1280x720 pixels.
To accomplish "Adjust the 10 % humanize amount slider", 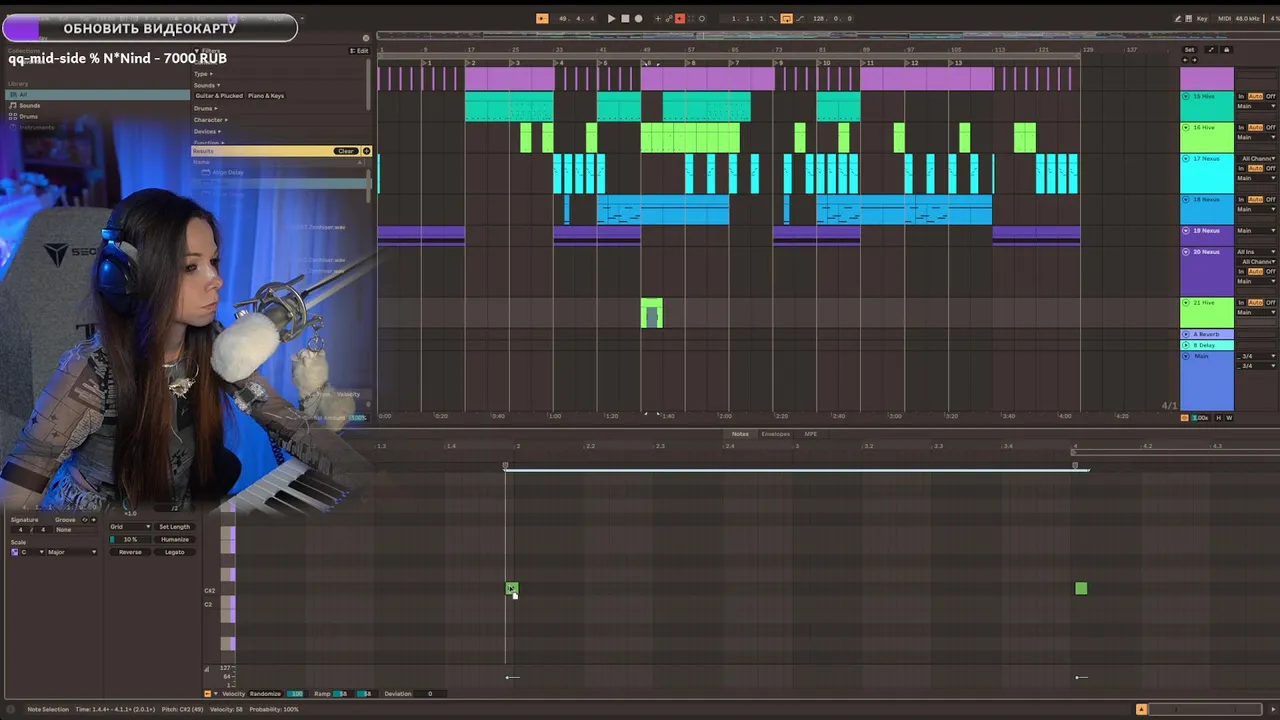I will point(130,540).
